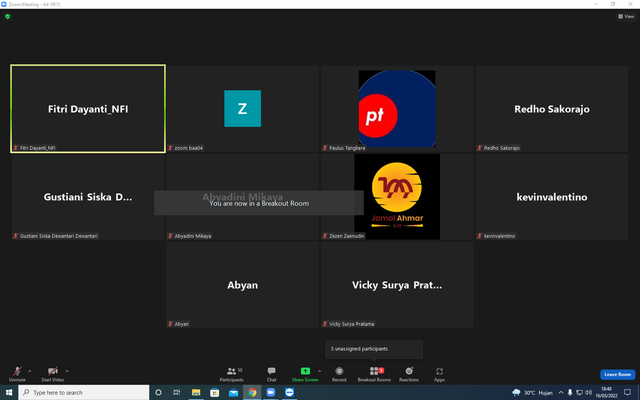Select Gustiani Siska Dewantari's tile
The width and height of the screenshot is (640, 400).
point(88,197)
